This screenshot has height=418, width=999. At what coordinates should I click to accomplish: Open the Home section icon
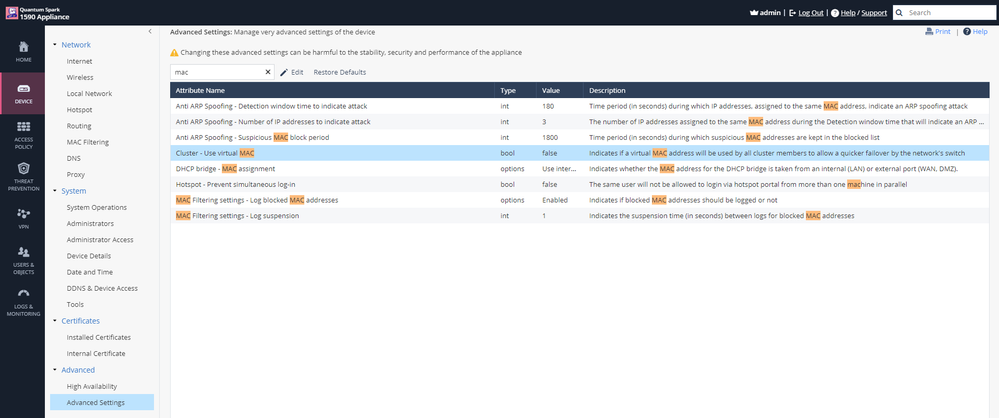click(23, 47)
